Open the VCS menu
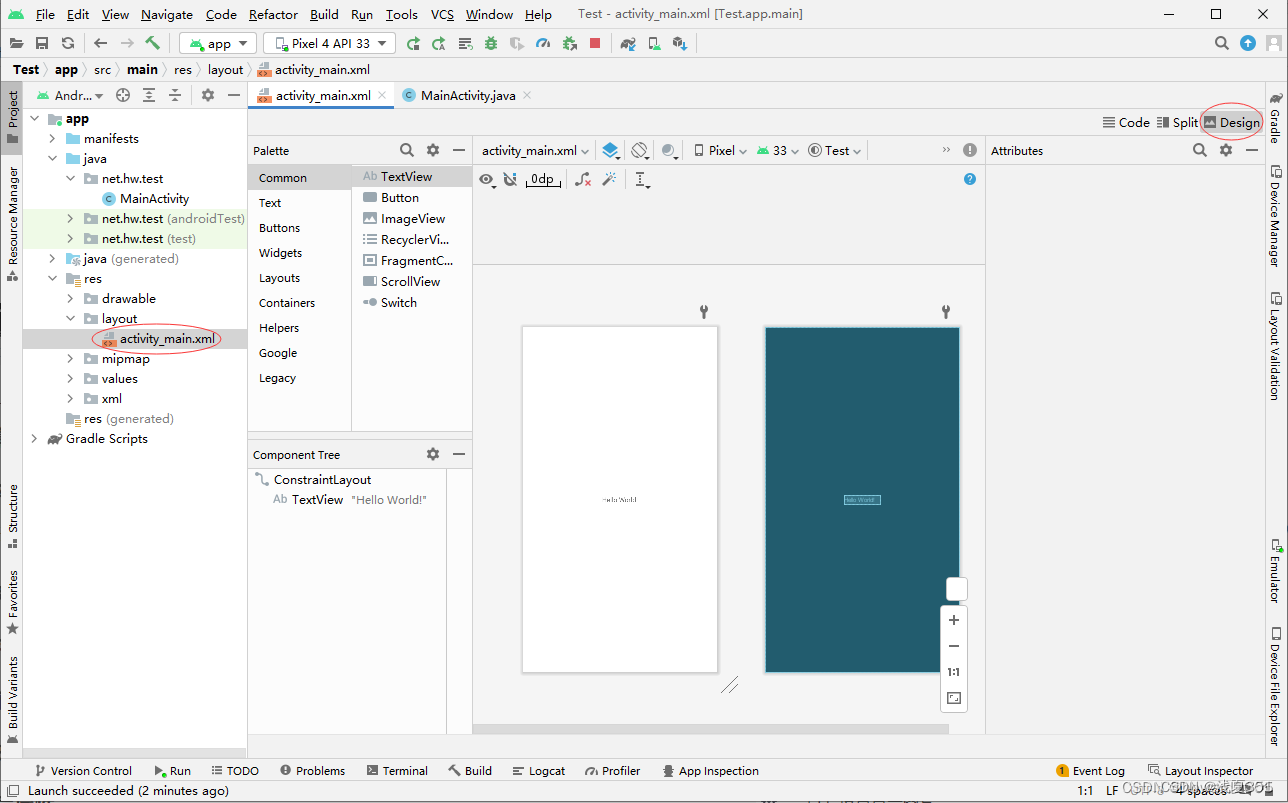 click(x=442, y=14)
